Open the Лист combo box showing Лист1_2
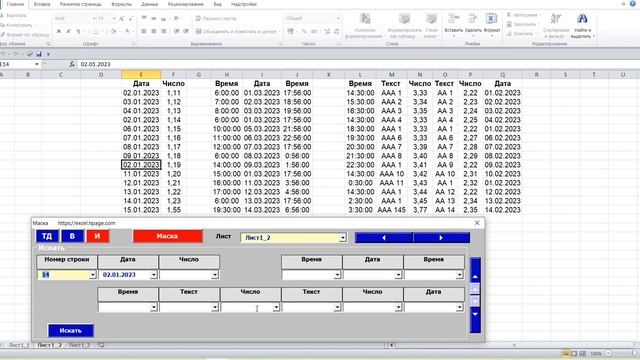 coord(342,238)
